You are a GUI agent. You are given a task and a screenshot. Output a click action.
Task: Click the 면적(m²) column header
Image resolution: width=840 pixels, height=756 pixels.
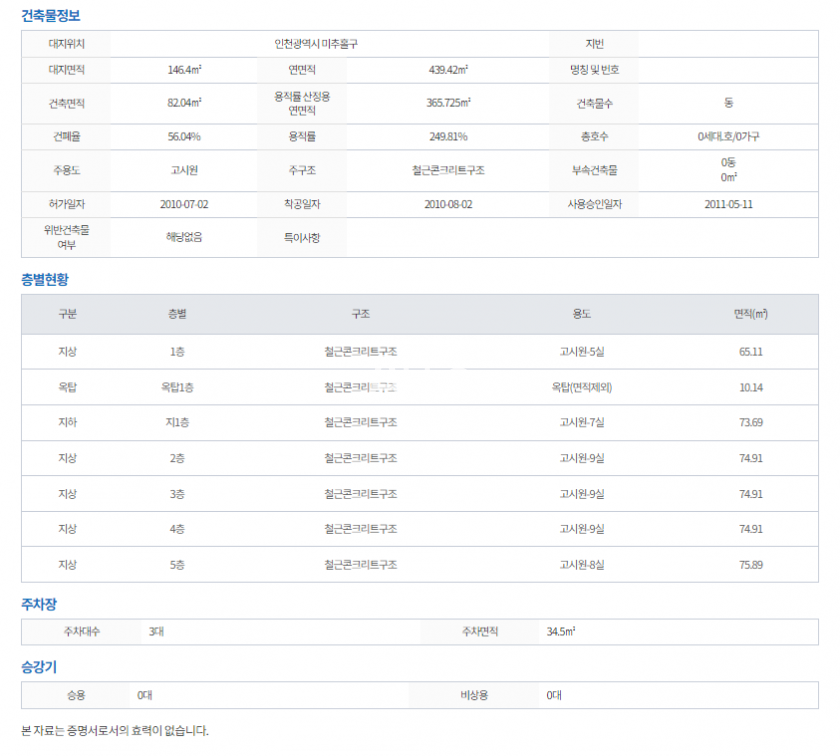(751, 314)
